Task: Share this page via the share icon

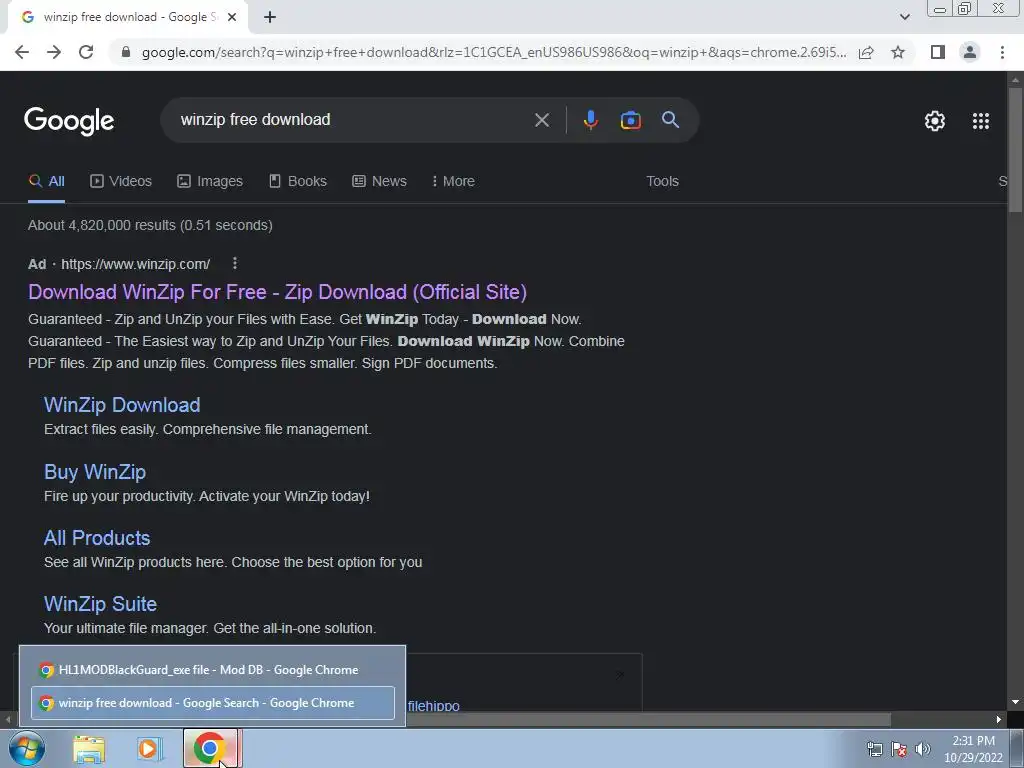Action: tap(866, 52)
